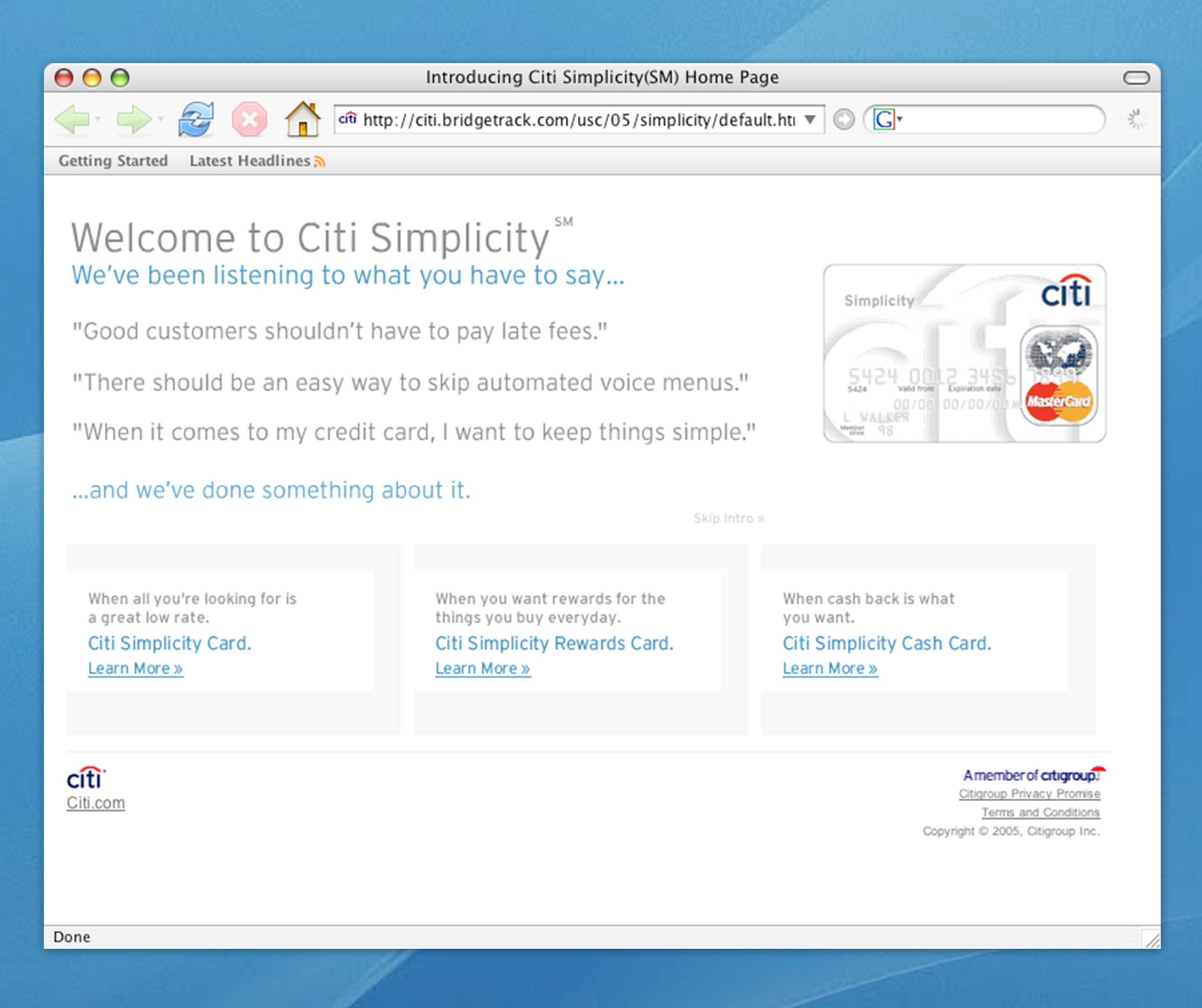Open the Getting Started bookmark

(113, 161)
